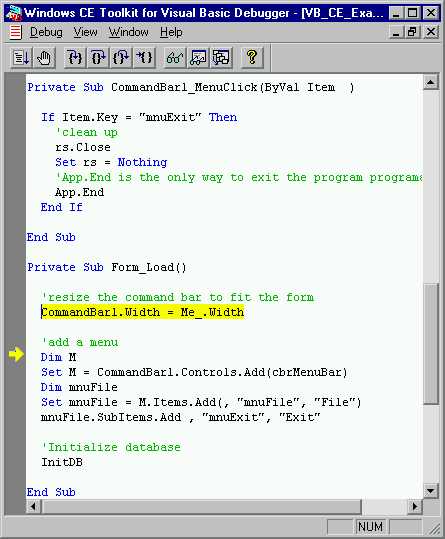Click the Run To Cursor icon

tap(144, 57)
